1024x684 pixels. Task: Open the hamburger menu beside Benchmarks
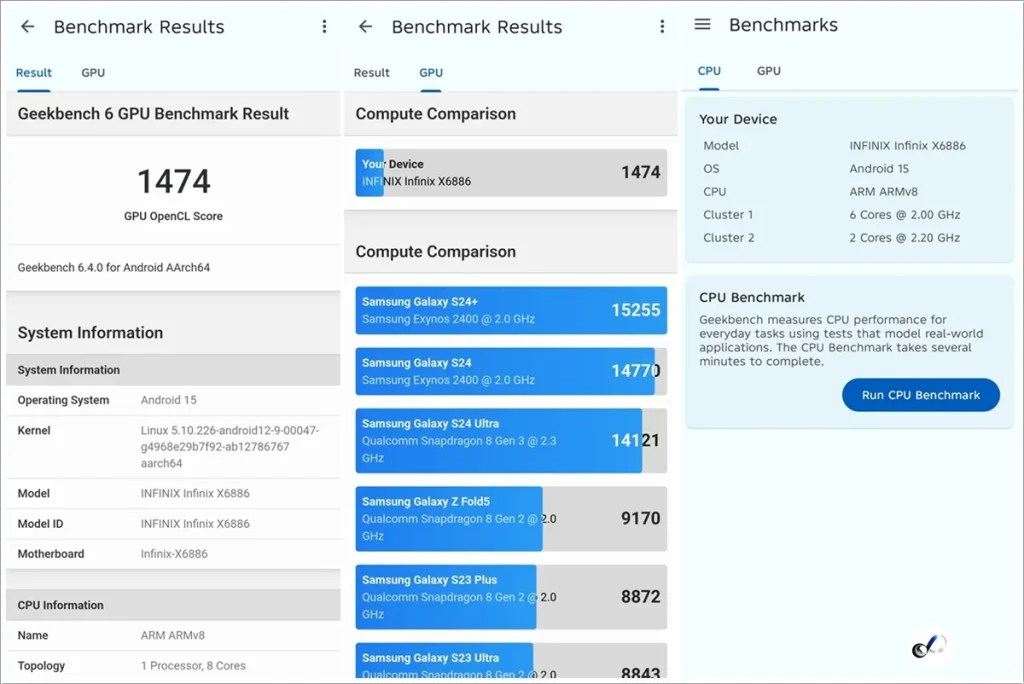(x=702, y=25)
